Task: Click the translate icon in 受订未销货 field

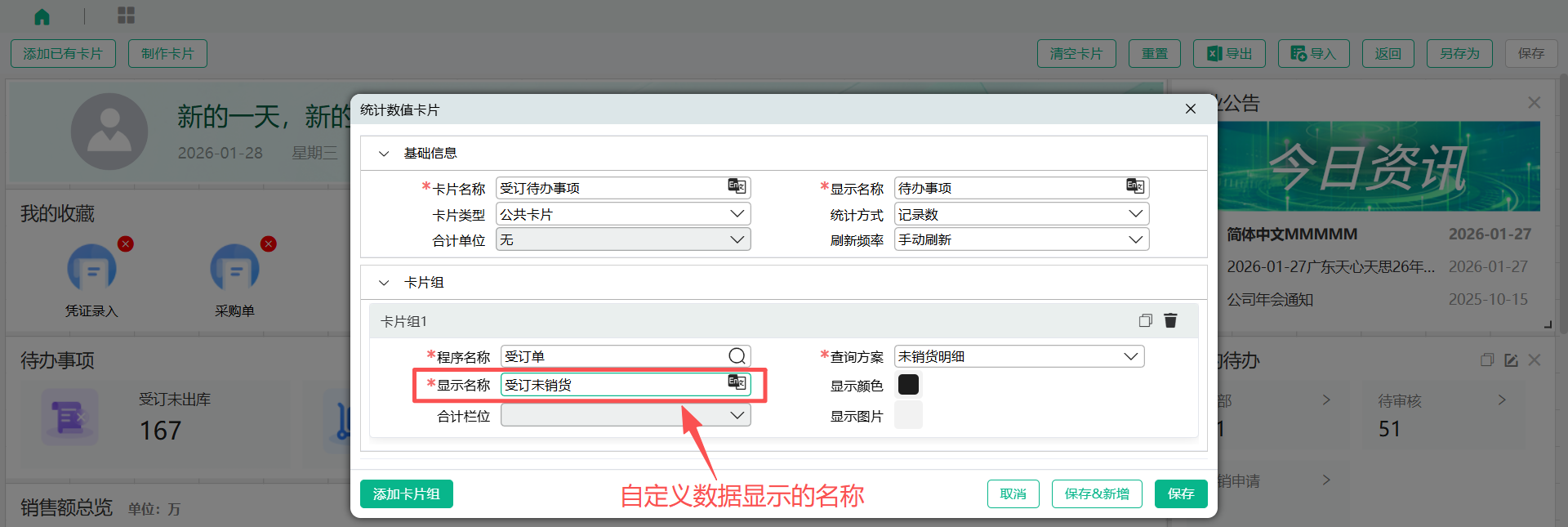Action: coord(737,383)
